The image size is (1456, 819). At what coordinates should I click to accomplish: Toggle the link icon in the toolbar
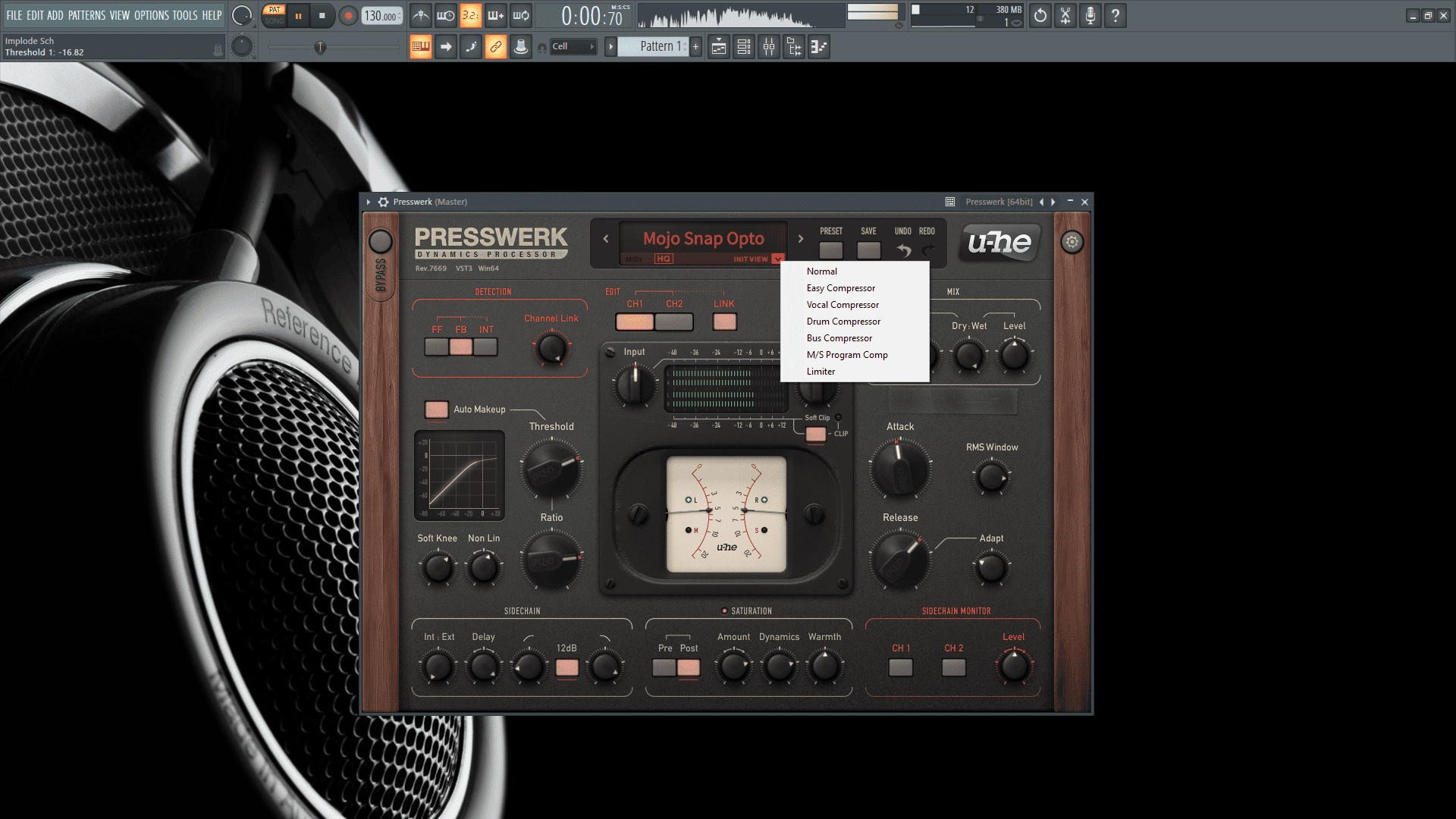pyautogui.click(x=496, y=47)
